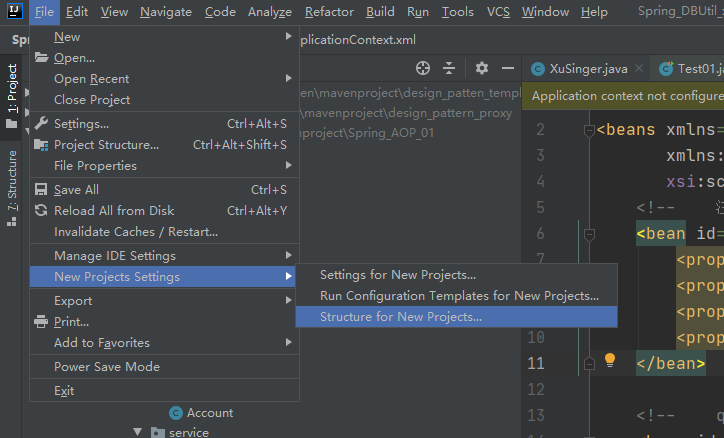Open the VCS menu
This screenshot has width=724, height=438.
[x=498, y=12]
